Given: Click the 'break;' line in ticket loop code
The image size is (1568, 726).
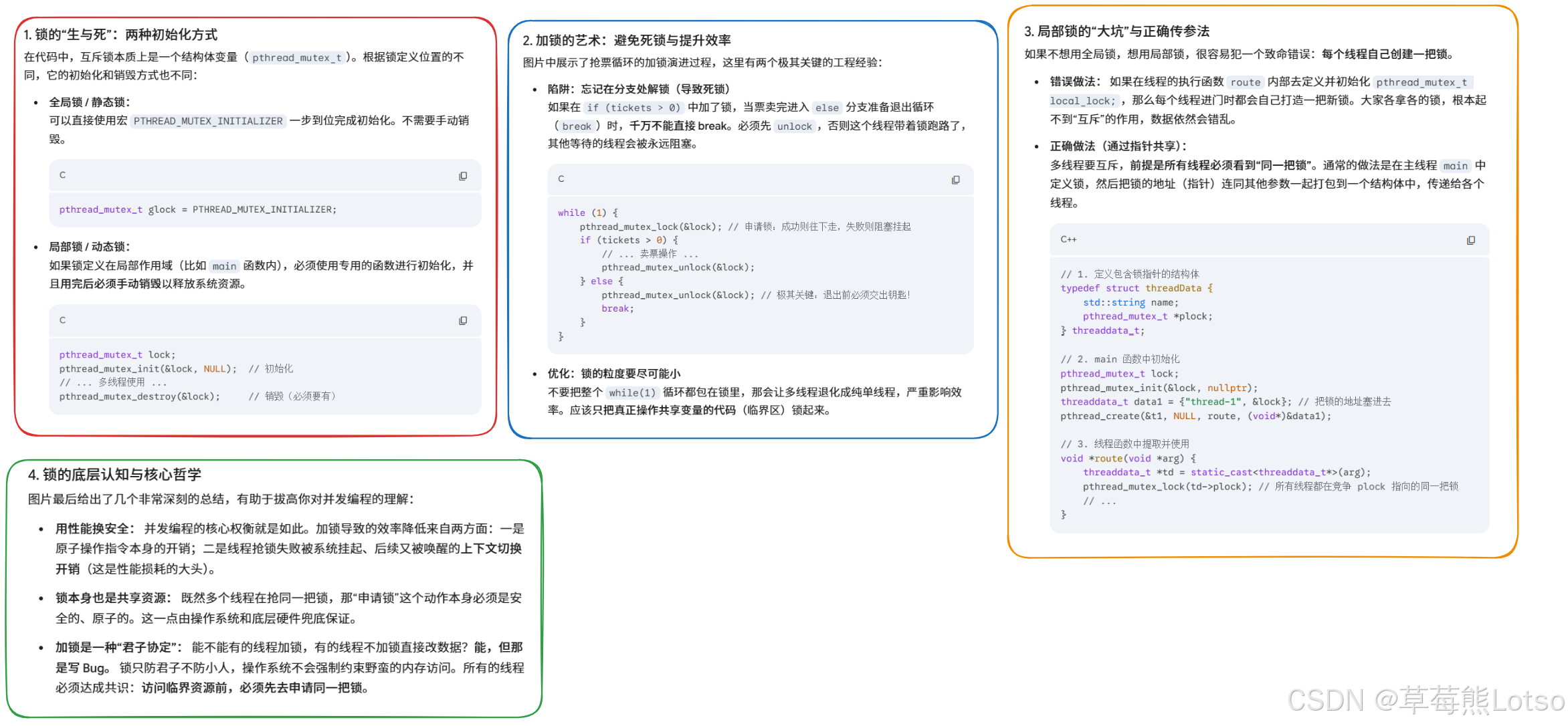Looking at the screenshot, I should [x=617, y=309].
